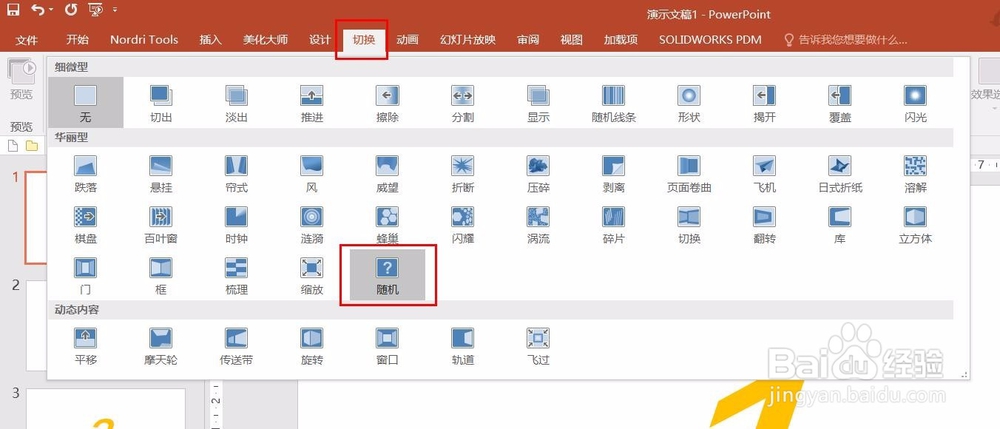Select the 碎片 shred transition

[614, 224]
